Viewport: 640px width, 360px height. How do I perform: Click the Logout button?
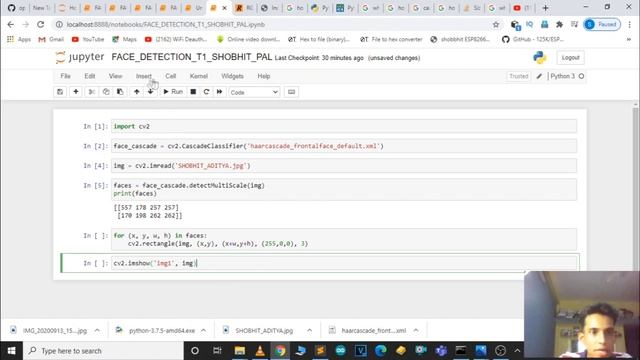coord(570,58)
